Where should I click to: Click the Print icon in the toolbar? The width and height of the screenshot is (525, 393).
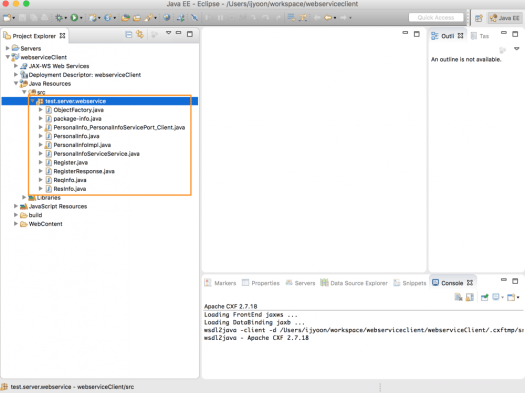point(44,17)
